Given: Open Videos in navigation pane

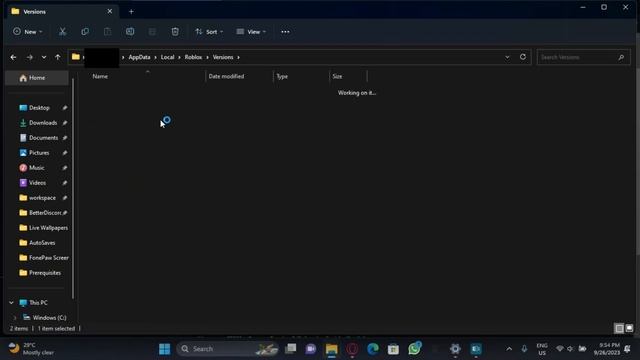Looking at the screenshot, I should tap(37, 183).
